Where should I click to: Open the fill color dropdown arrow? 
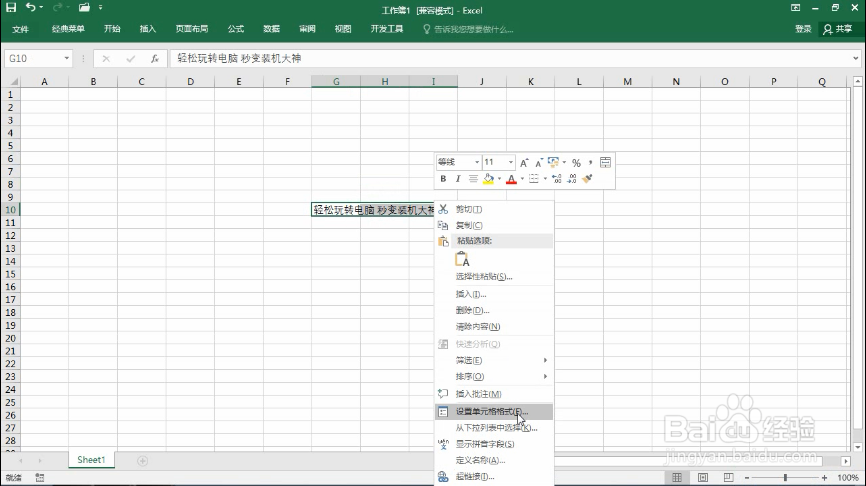[x=499, y=179]
